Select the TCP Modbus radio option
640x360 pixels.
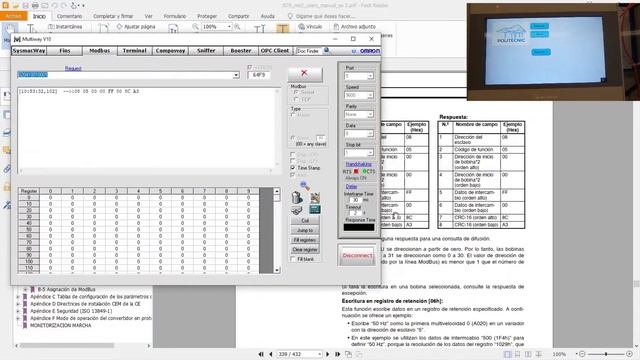click(x=296, y=99)
